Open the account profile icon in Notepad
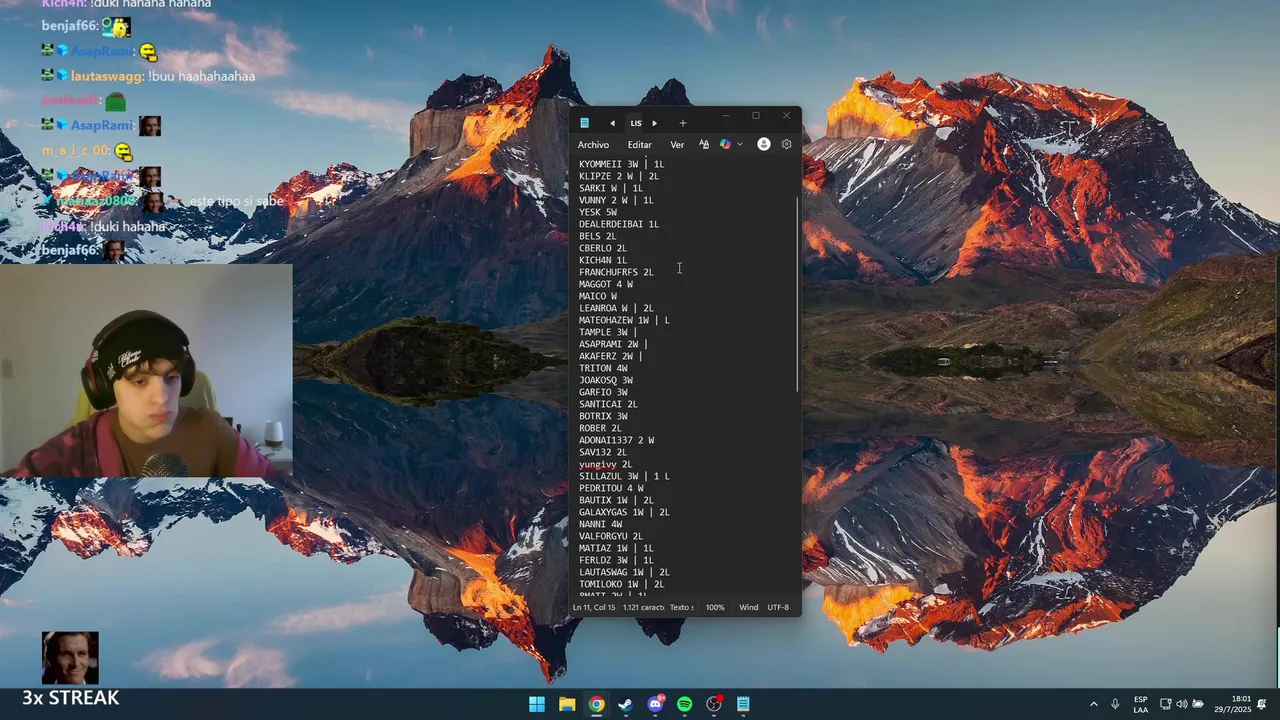Screen dimensions: 1280x720 pyautogui.click(x=764, y=144)
